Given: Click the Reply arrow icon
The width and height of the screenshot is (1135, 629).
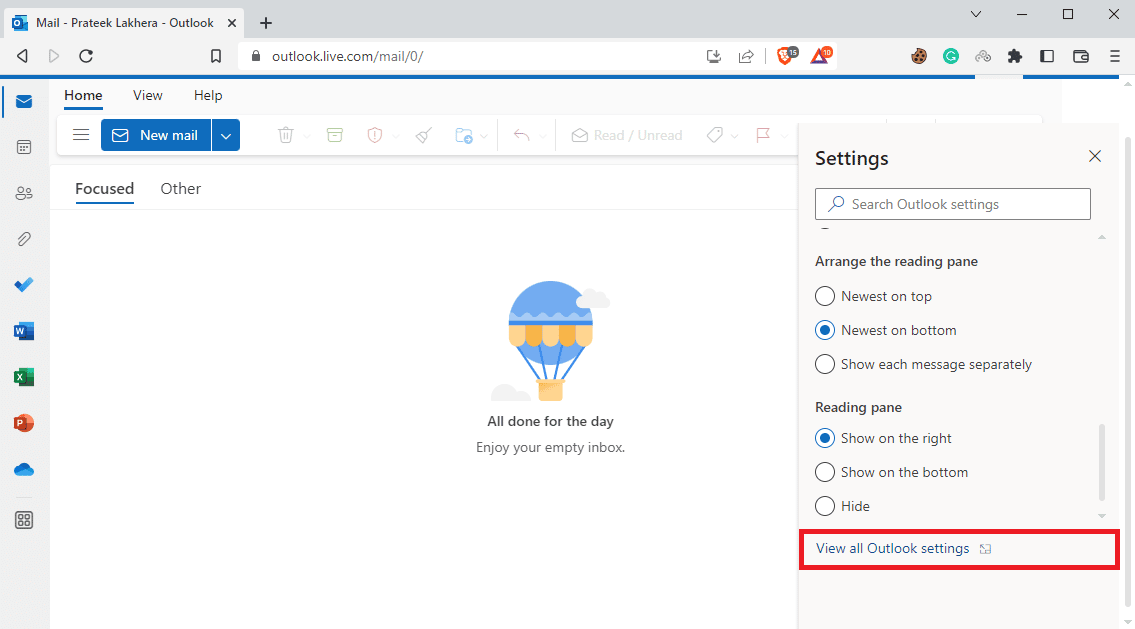Looking at the screenshot, I should point(522,135).
